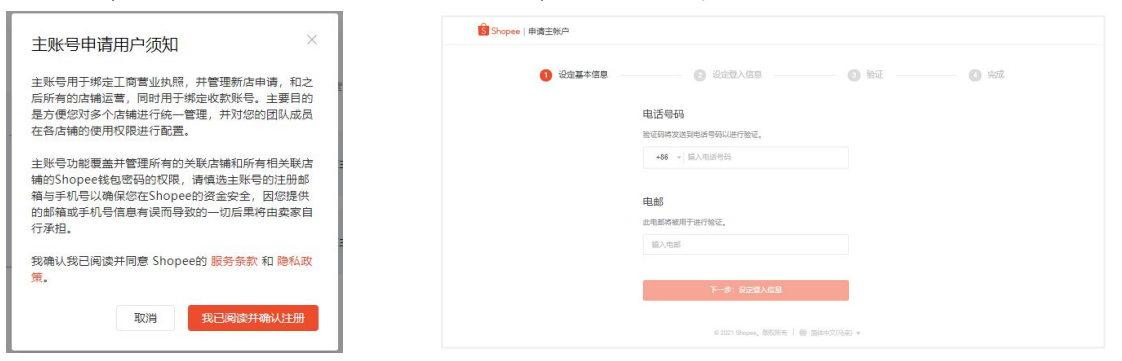Click the Shopee logo in the header
The image size is (1122, 361).
pyautogui.click(x=499, y=31)
